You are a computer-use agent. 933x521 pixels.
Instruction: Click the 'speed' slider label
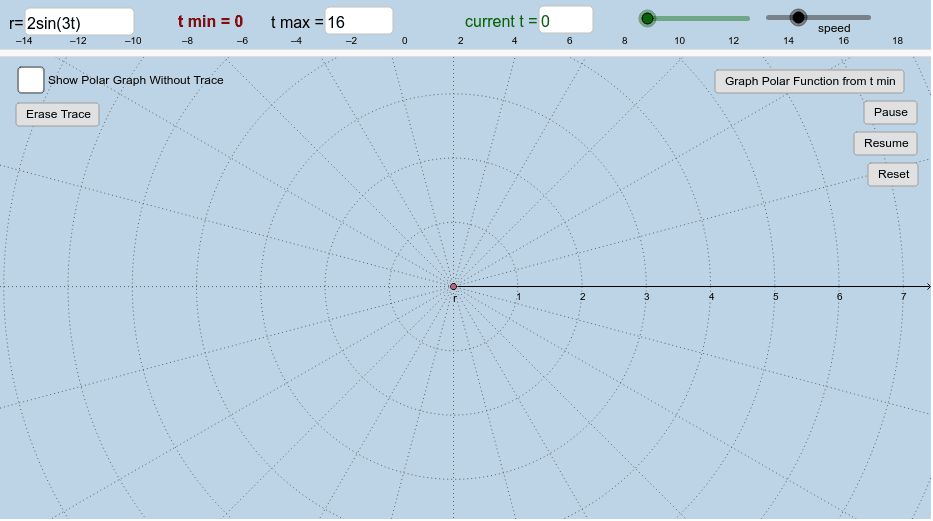point(834,29)
